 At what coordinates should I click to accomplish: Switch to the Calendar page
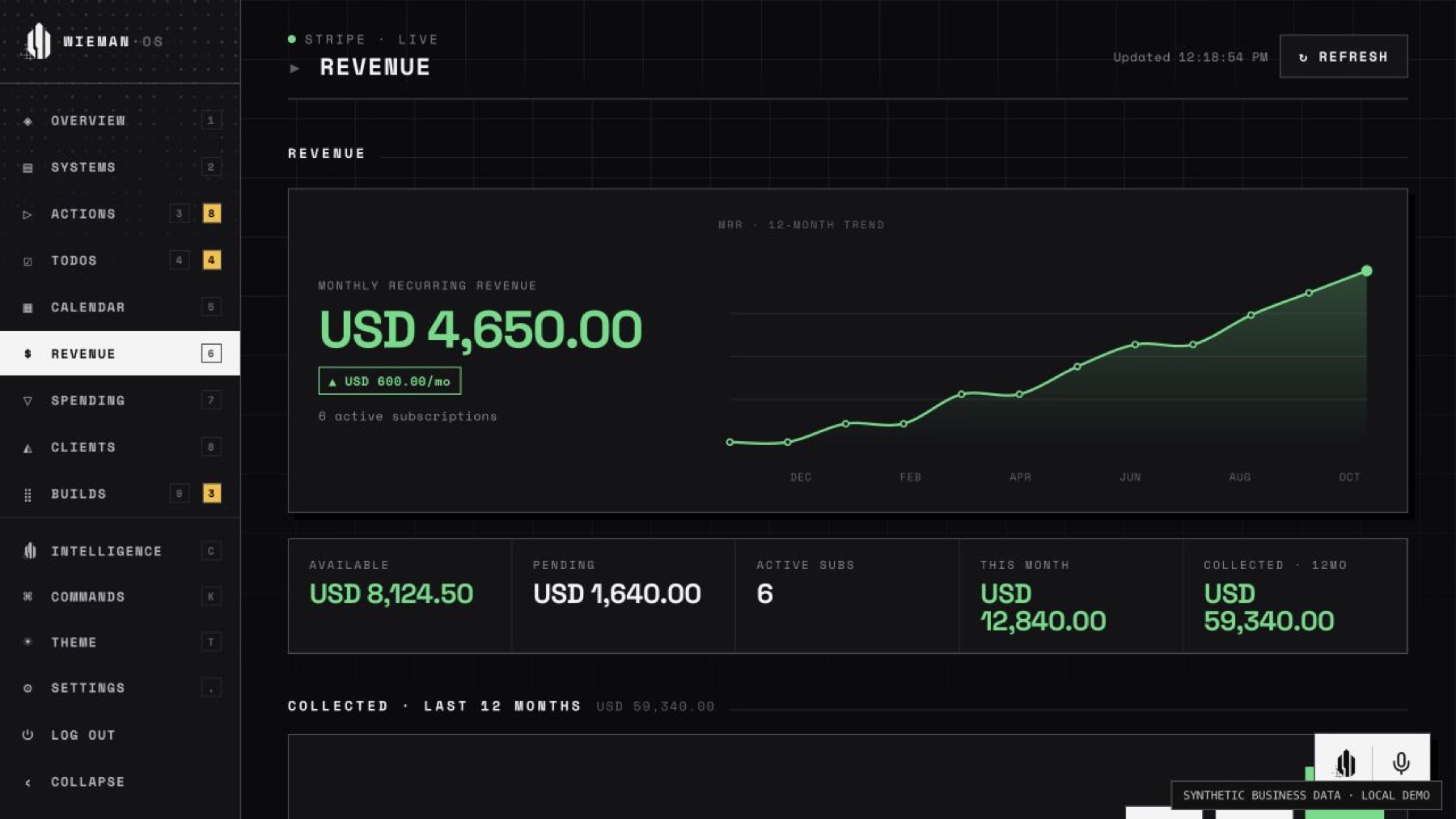point(120,308)
